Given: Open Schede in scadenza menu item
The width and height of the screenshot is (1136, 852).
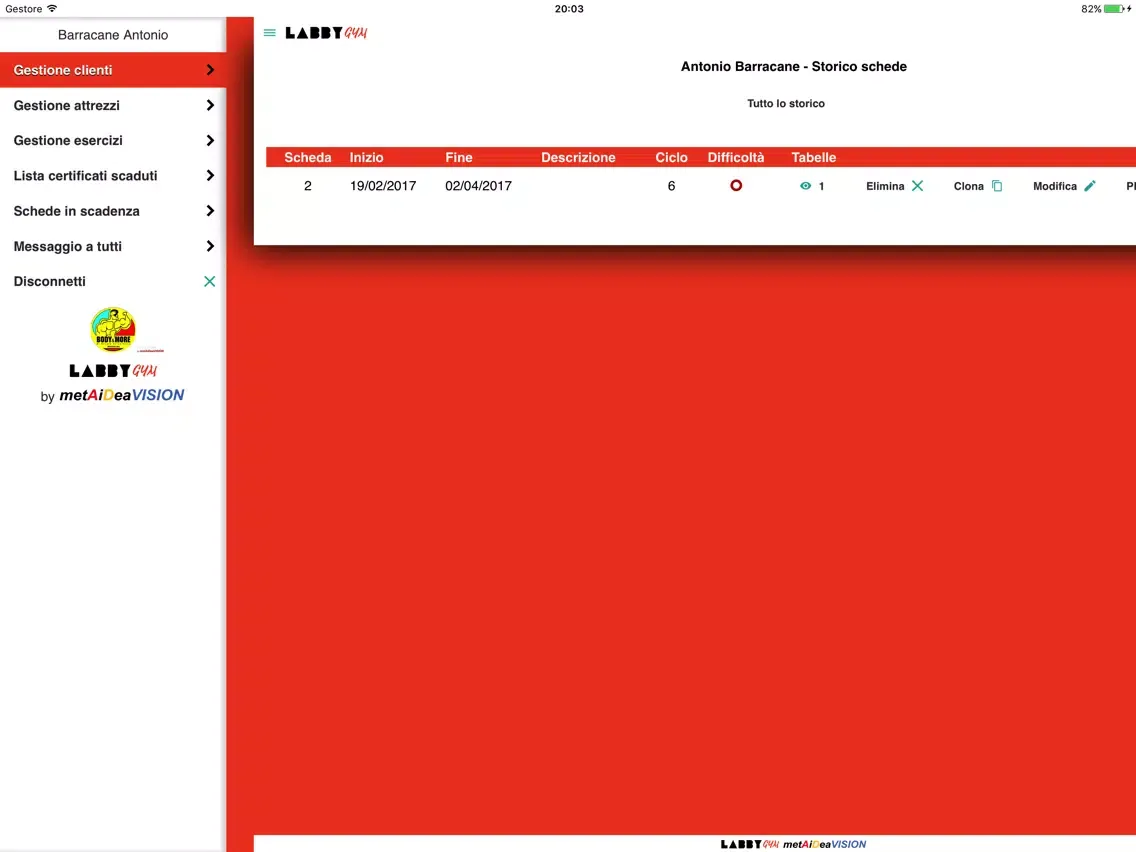Looking at the screenshot, I should click(113, 211).
